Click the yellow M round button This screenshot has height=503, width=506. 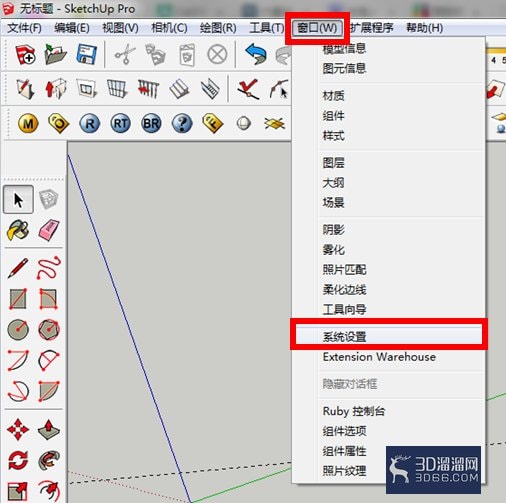coord(28,124)
